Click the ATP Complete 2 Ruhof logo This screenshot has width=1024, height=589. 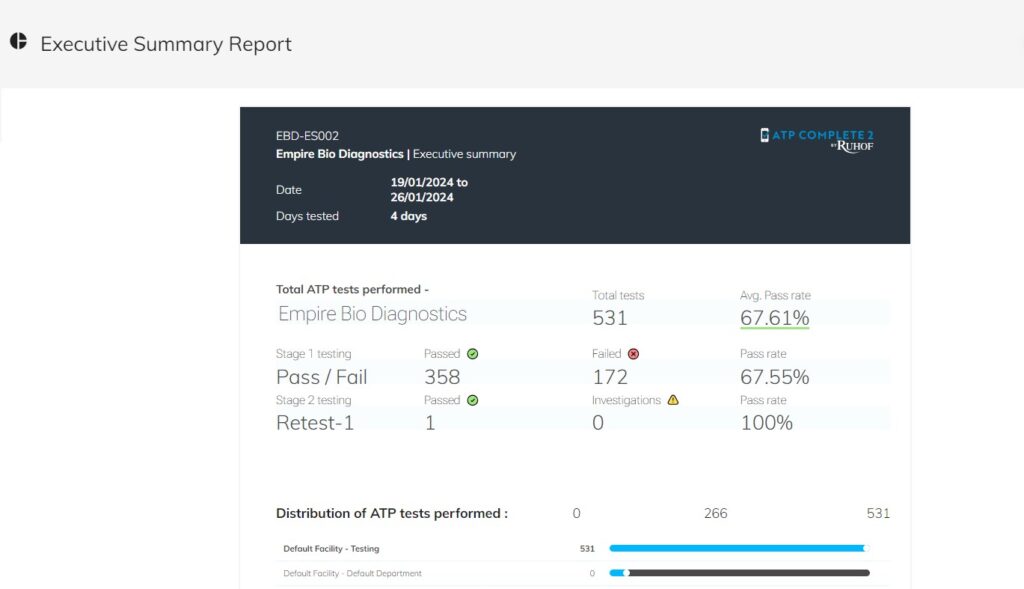817,140
